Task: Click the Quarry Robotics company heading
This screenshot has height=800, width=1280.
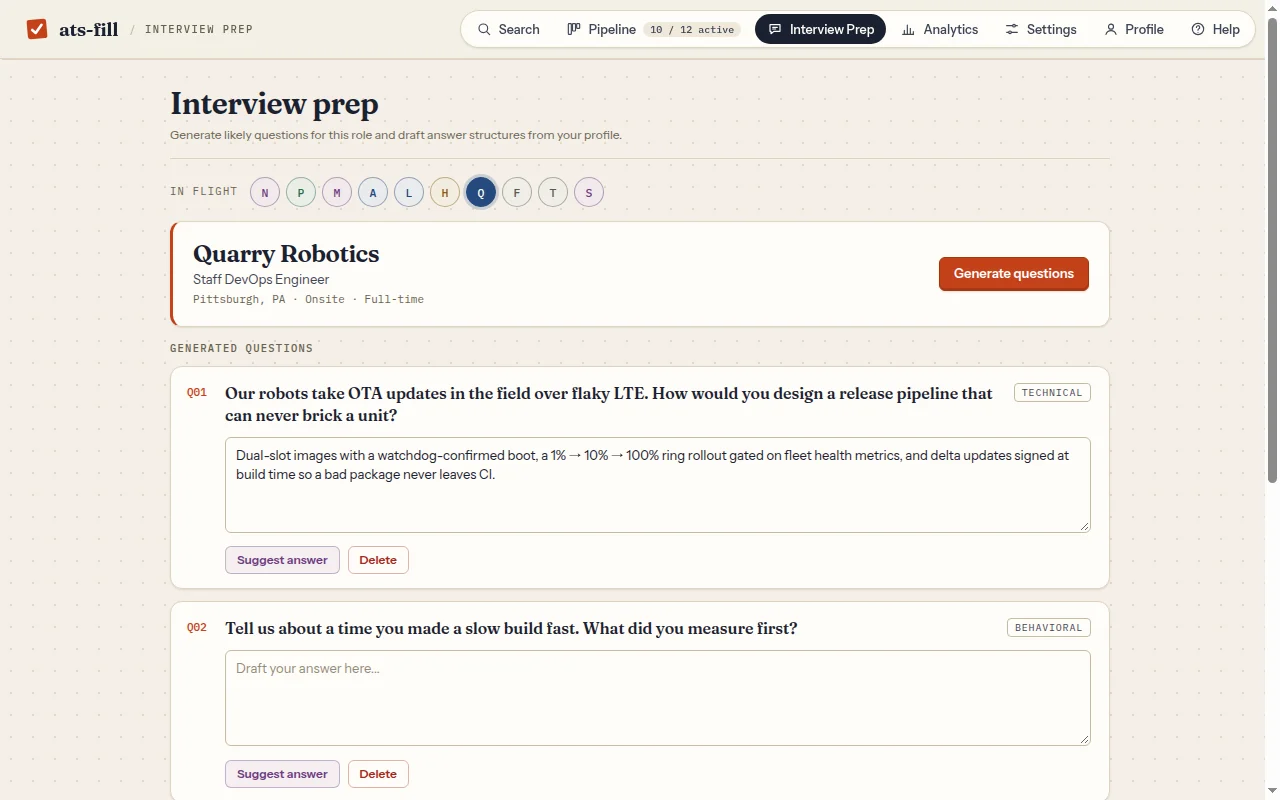Action: tap(286, 254)
